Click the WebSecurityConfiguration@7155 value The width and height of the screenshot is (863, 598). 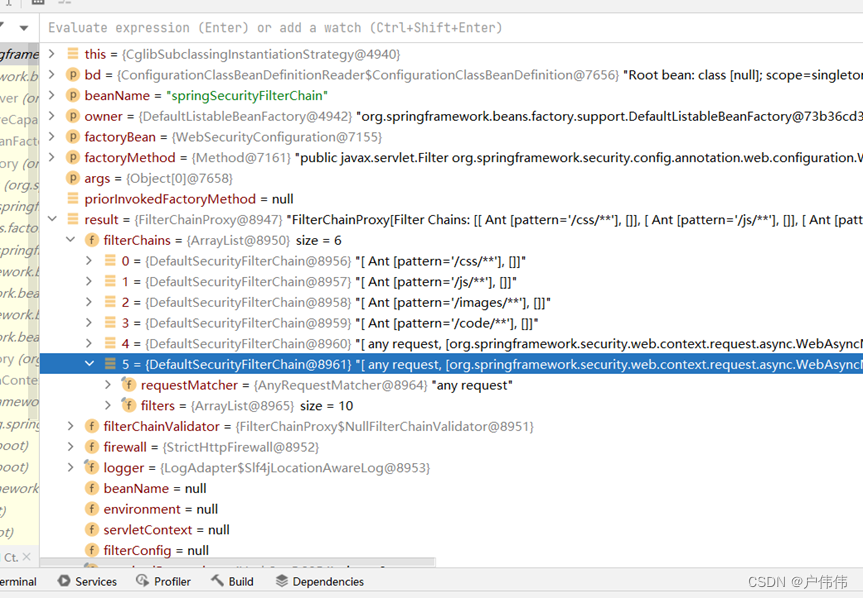tap(277, 137)
